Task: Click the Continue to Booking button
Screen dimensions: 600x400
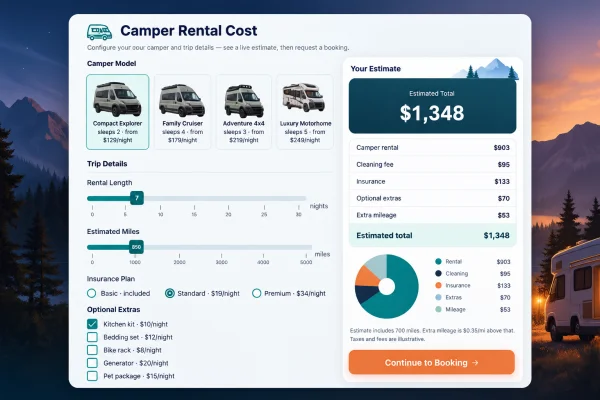Action: [432, 362]
